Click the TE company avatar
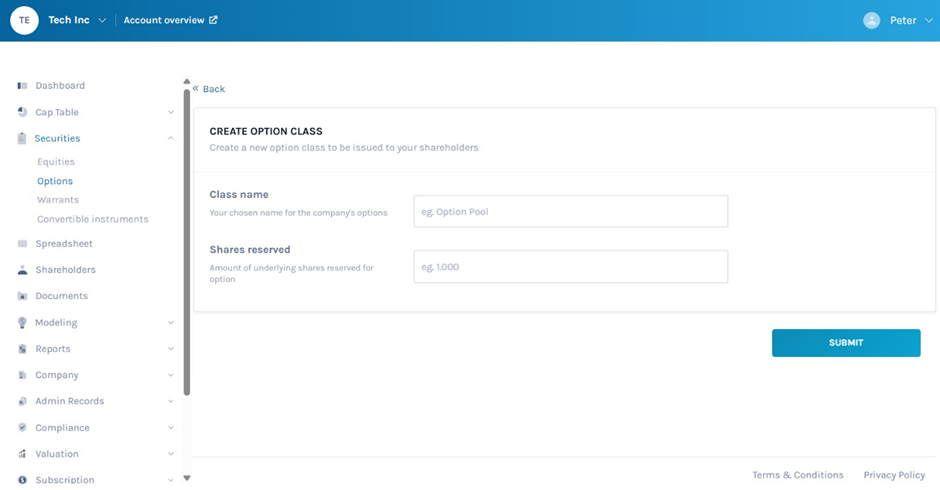Viewport: 940px width, 490px height. click(24, 20)
